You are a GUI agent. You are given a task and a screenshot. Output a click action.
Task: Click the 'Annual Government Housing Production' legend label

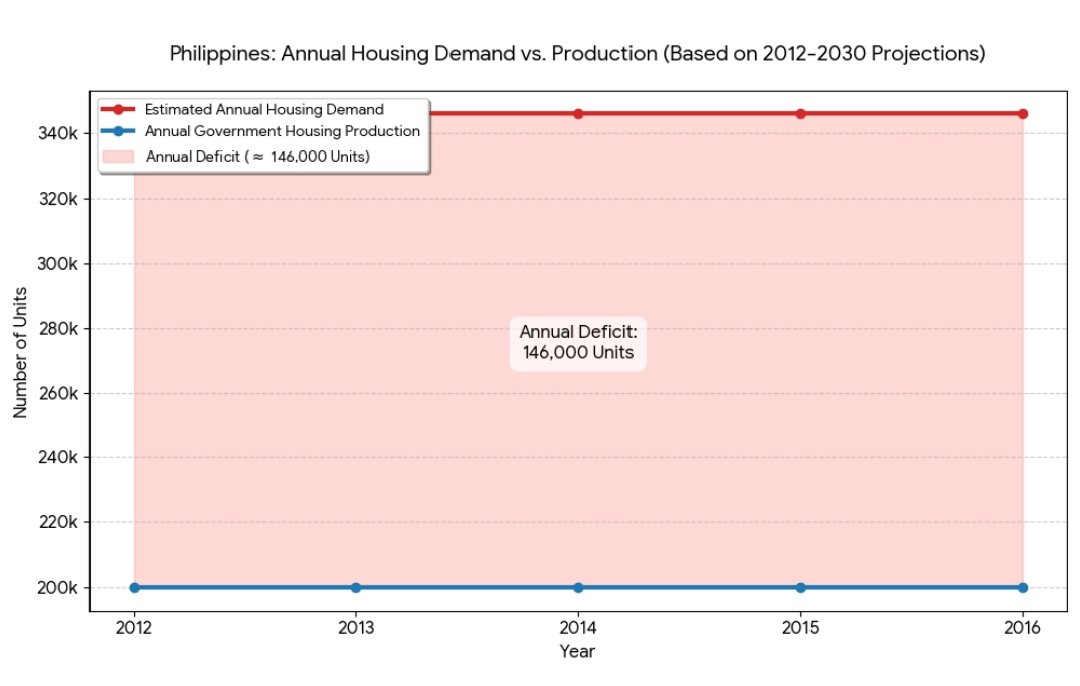[x=282, y=131]
